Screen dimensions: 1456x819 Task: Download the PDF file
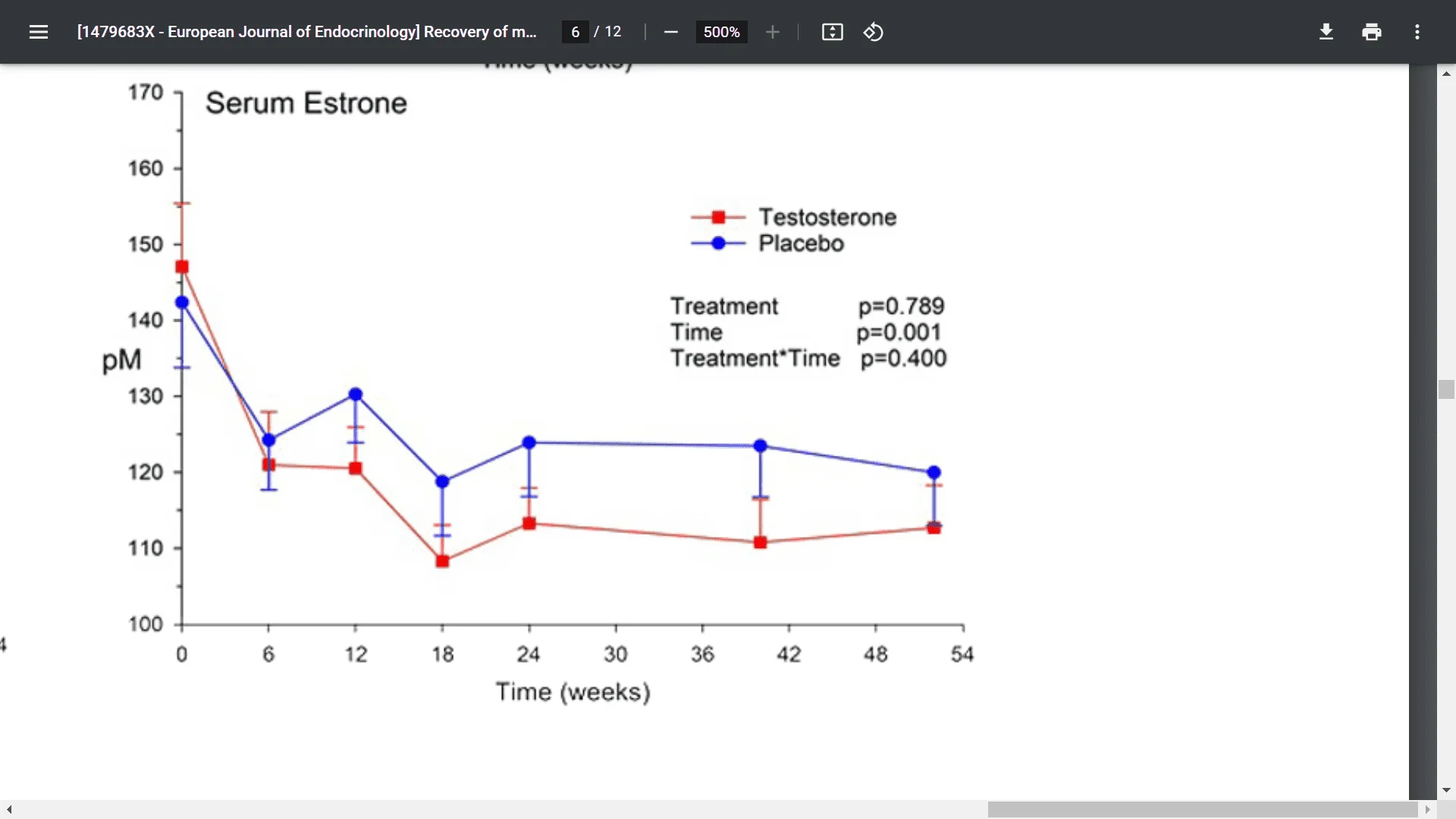pyautogui.click(x=1326, y=32)
